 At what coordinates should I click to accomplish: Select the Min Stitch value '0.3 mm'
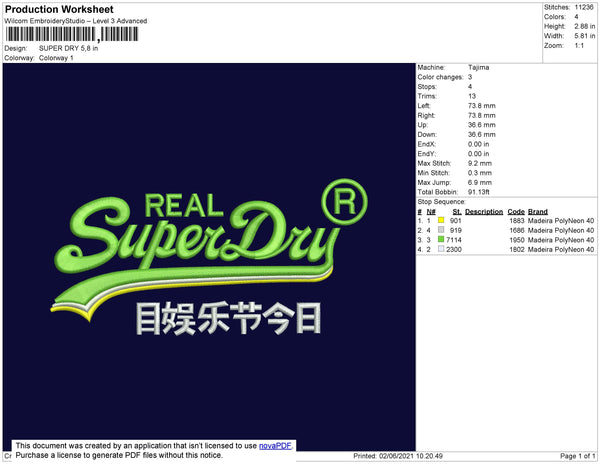tap(480, 173)
